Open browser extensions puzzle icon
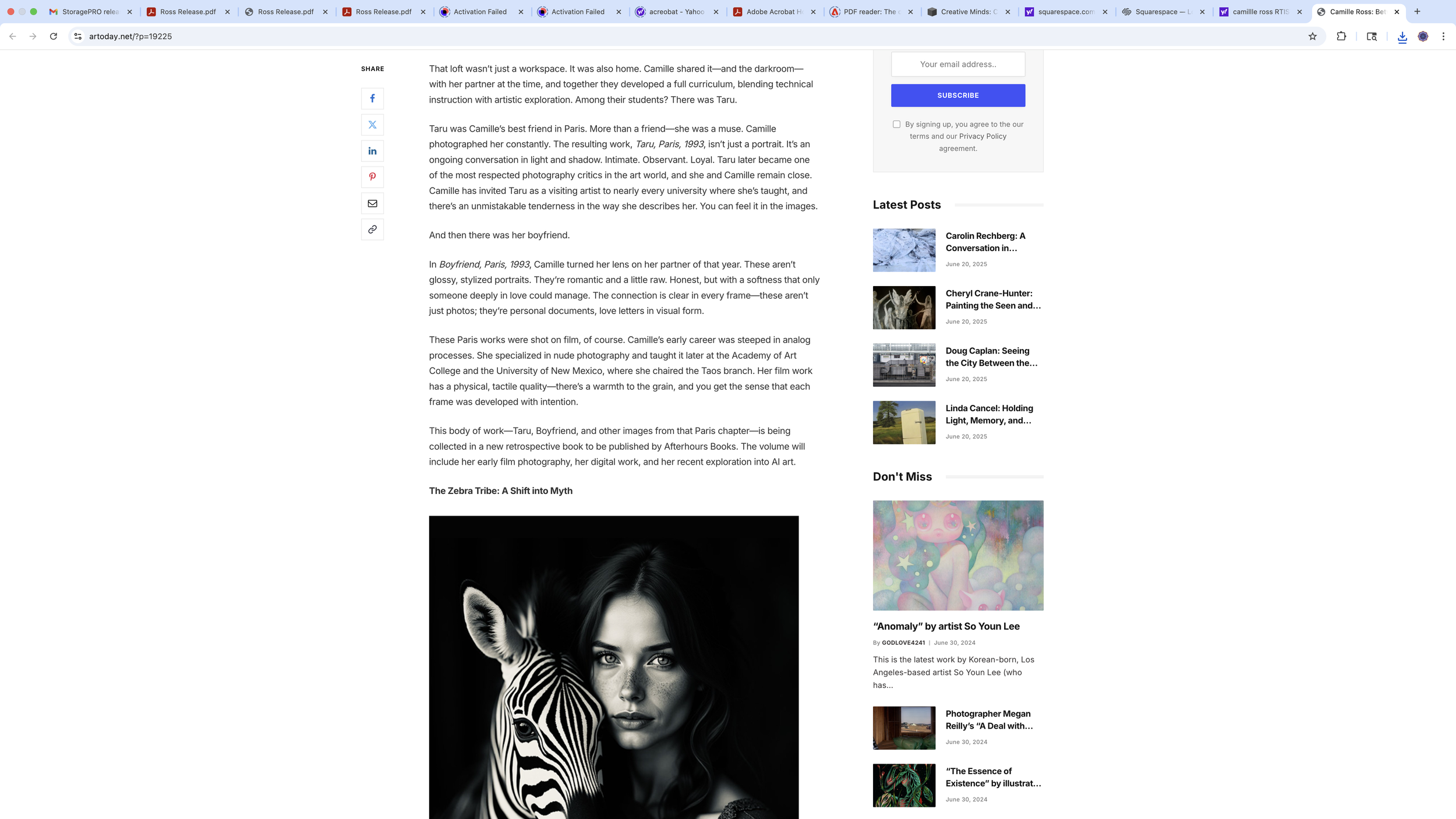 pos(1341,36)
